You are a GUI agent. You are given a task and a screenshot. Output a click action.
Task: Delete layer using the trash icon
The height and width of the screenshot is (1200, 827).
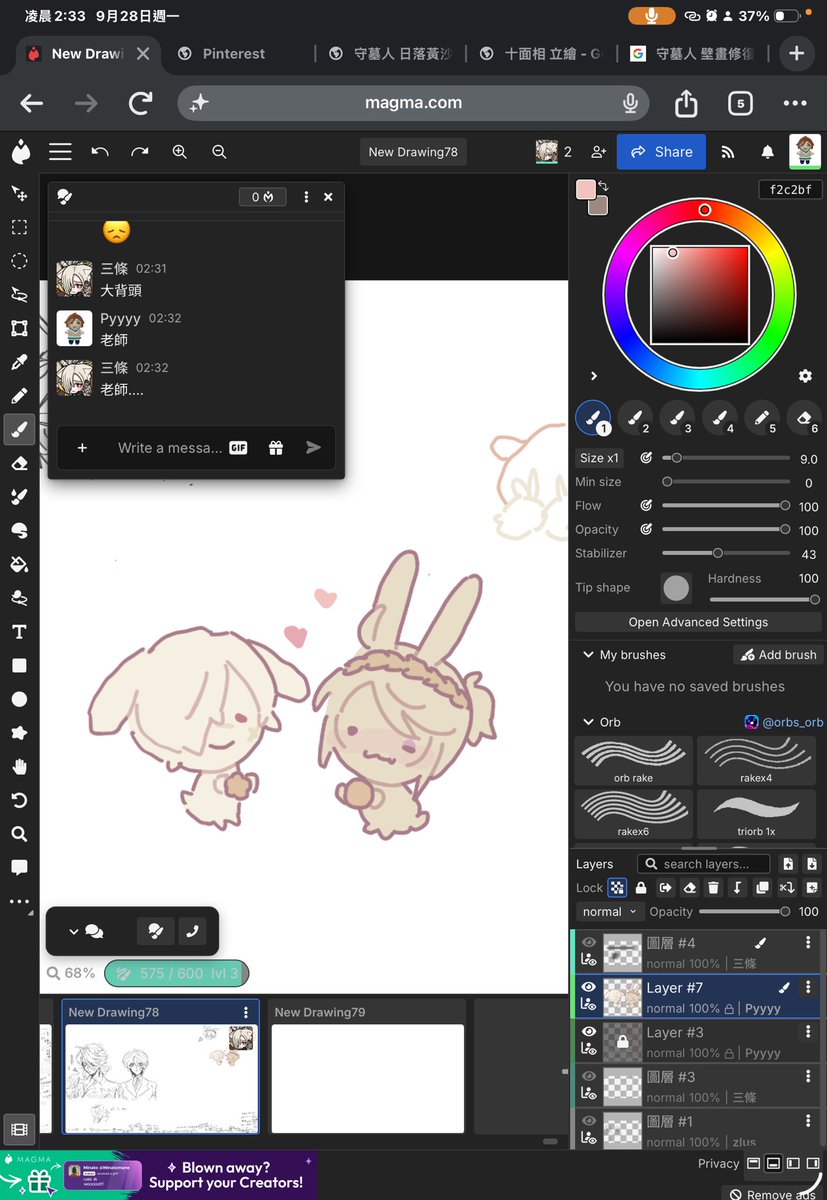click(713, 888)
